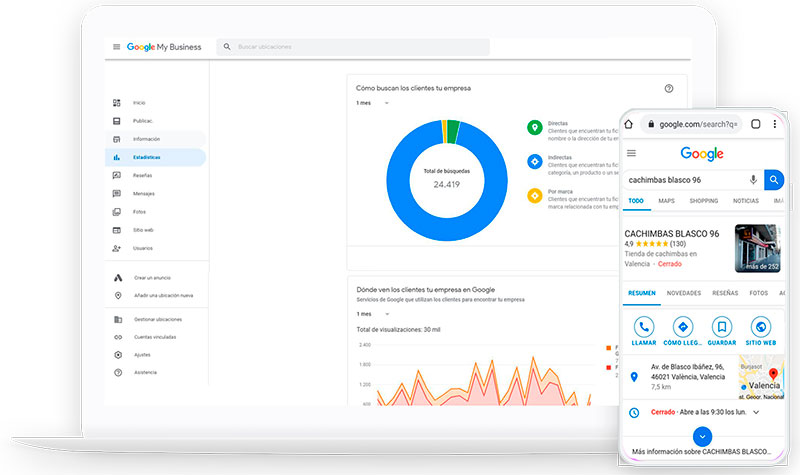
Task: Tap the Guardar bookmark icon
Action: 722,327
